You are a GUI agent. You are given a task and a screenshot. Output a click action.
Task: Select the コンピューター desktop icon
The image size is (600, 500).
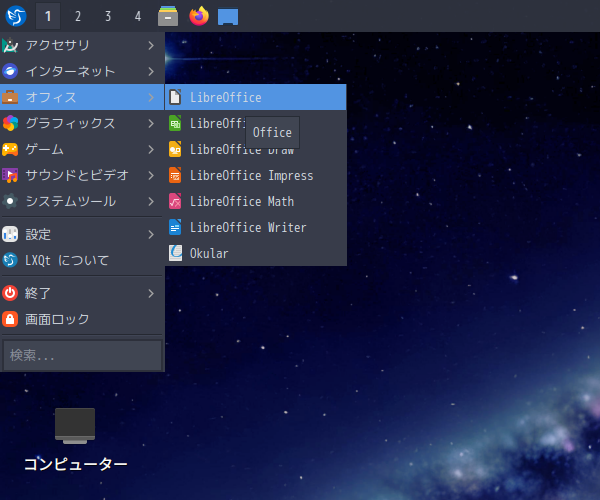75,426
